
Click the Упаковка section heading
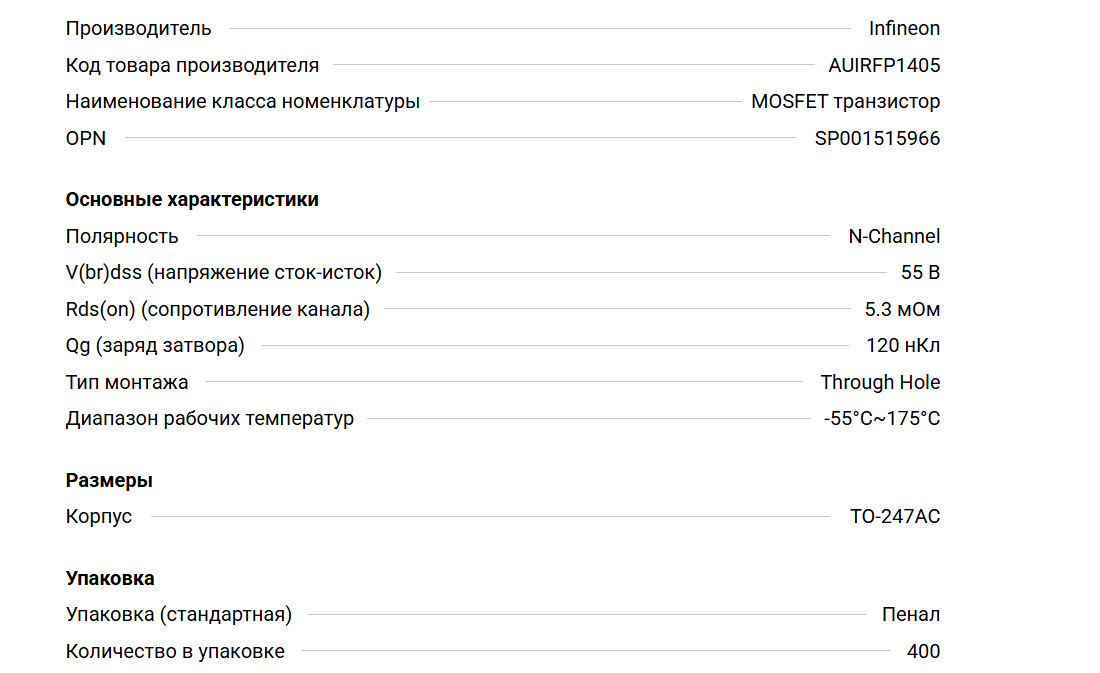coord(110,578)
